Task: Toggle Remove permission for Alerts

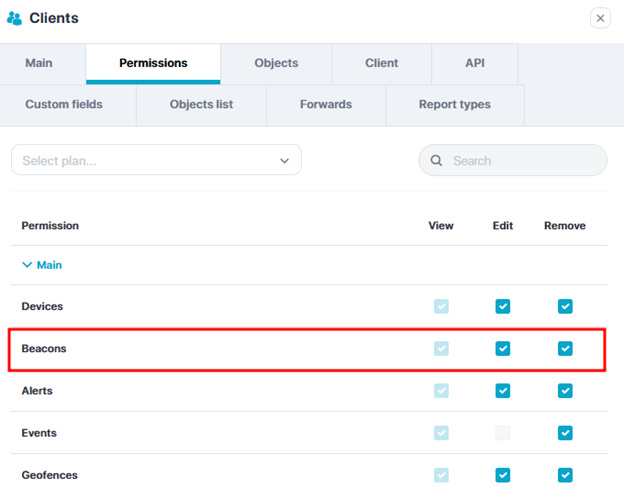Action: [x=565, y=391]
